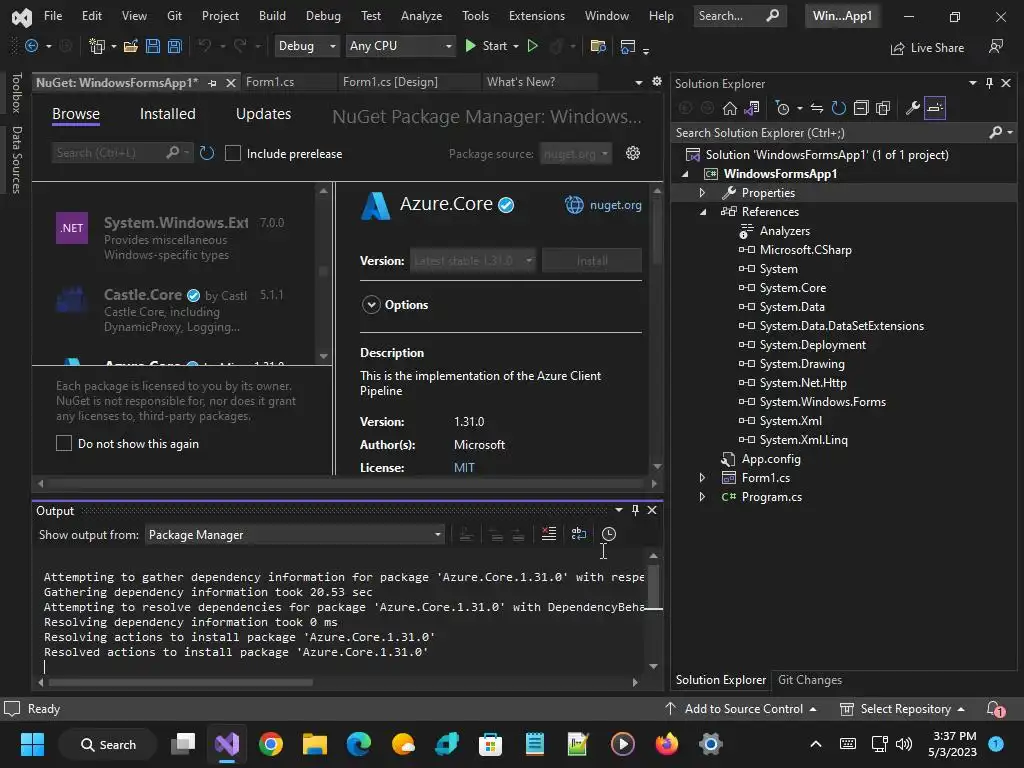1024x768 pixels.
Task: Click Select Repository in status bar
Action: 903,709
